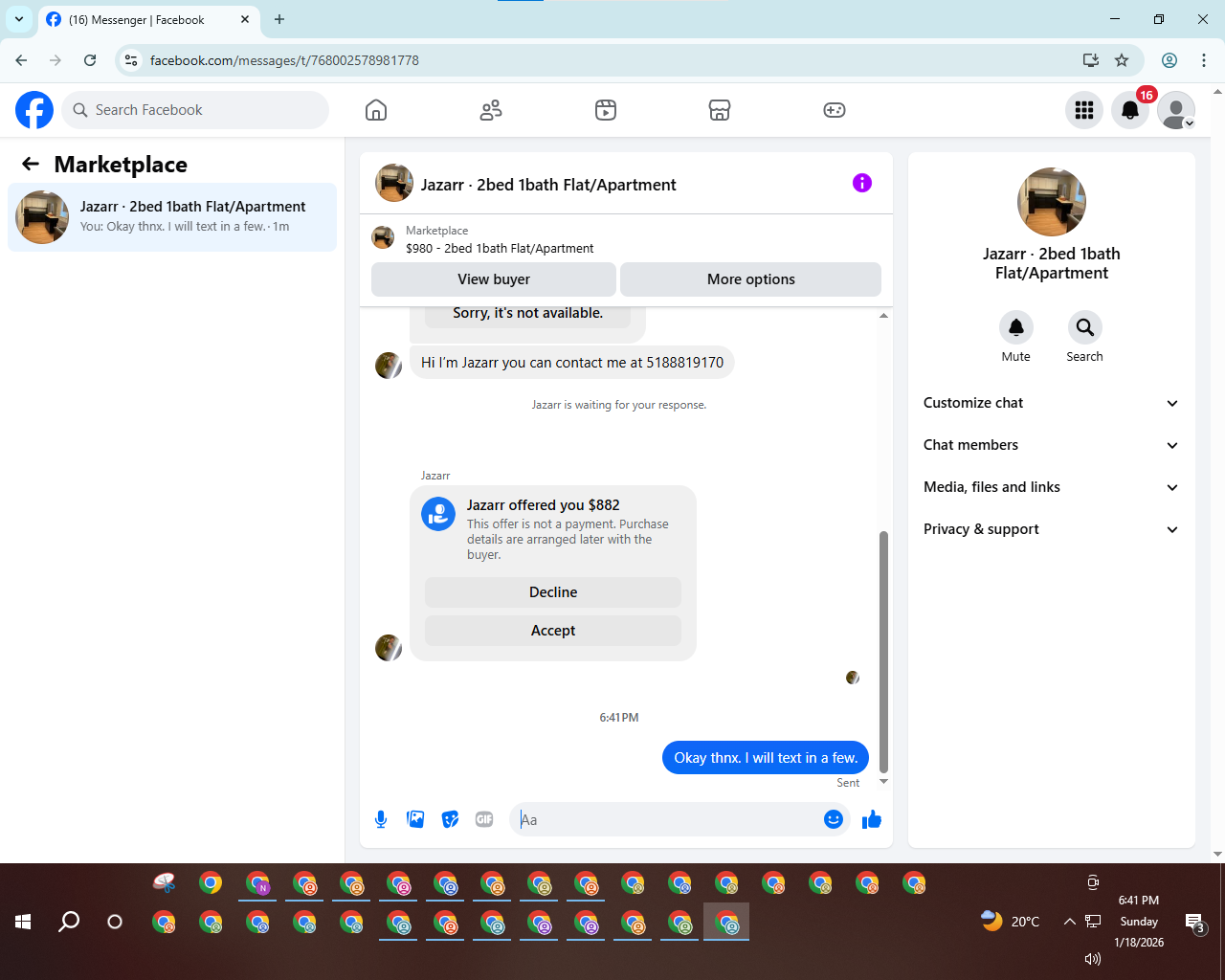Screen dimensions: 1225x980
Task: Record a voice clip microphone icon
Action: coord(381,819)
